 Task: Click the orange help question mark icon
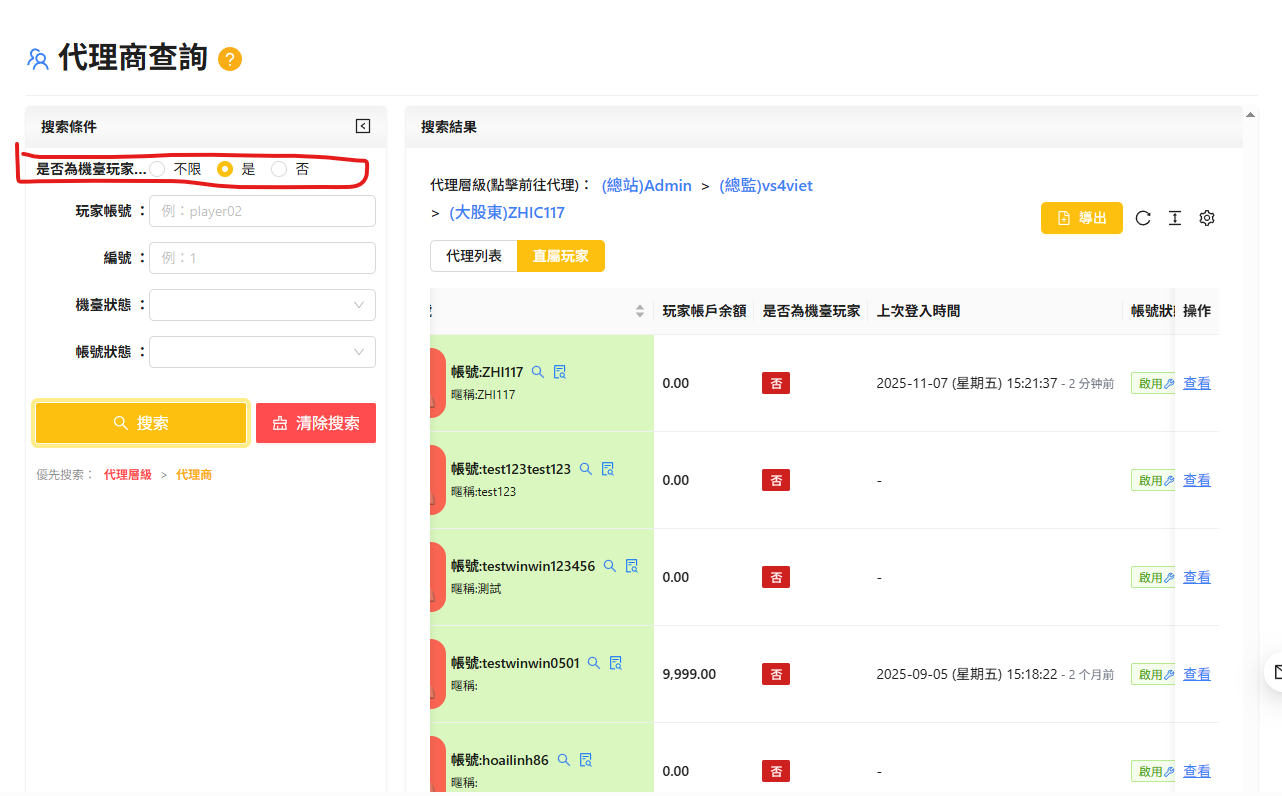(x=230, y=59)
